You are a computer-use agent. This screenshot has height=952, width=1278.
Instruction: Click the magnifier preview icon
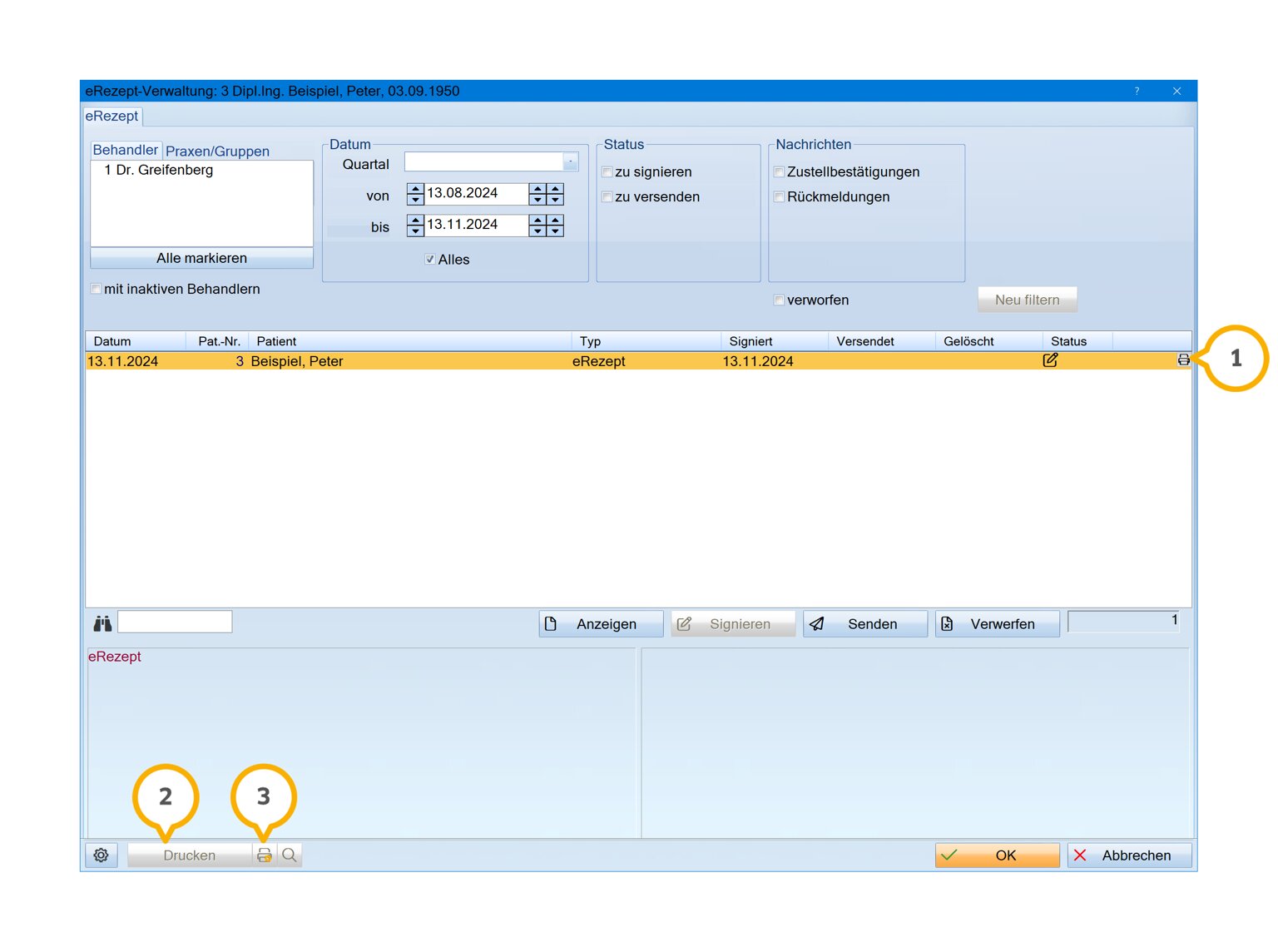[290, 855]
